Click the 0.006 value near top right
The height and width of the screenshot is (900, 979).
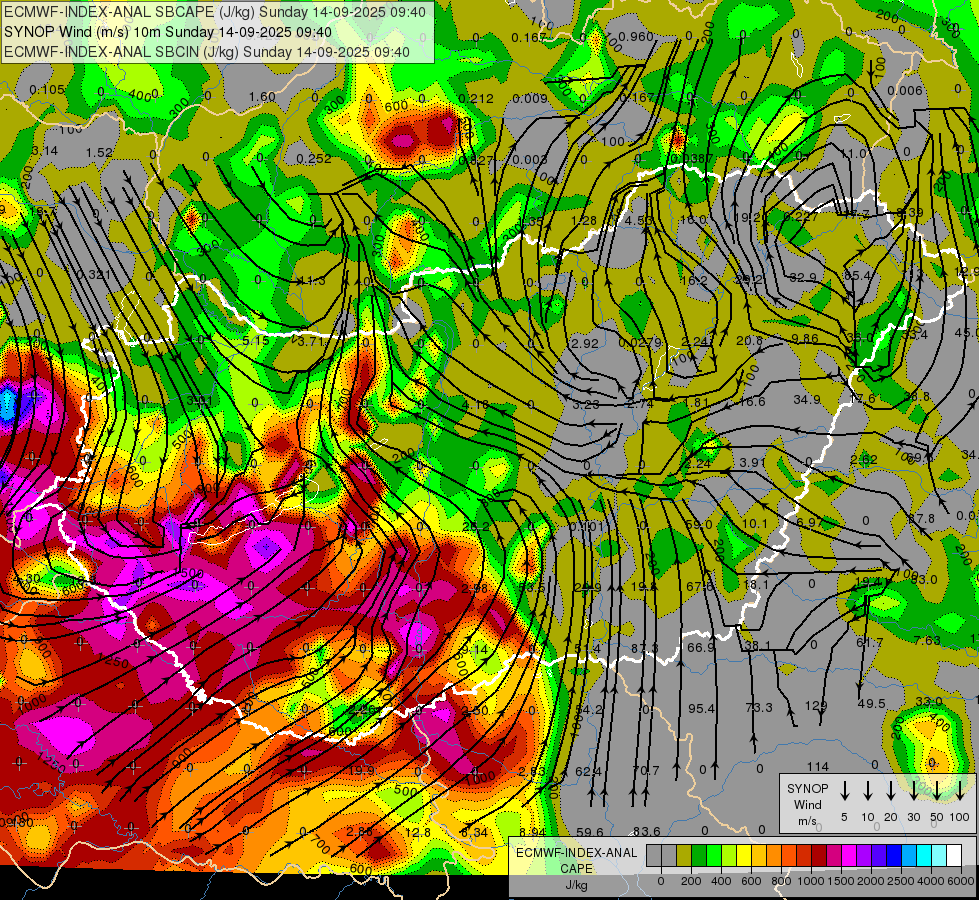pos(905,91)
